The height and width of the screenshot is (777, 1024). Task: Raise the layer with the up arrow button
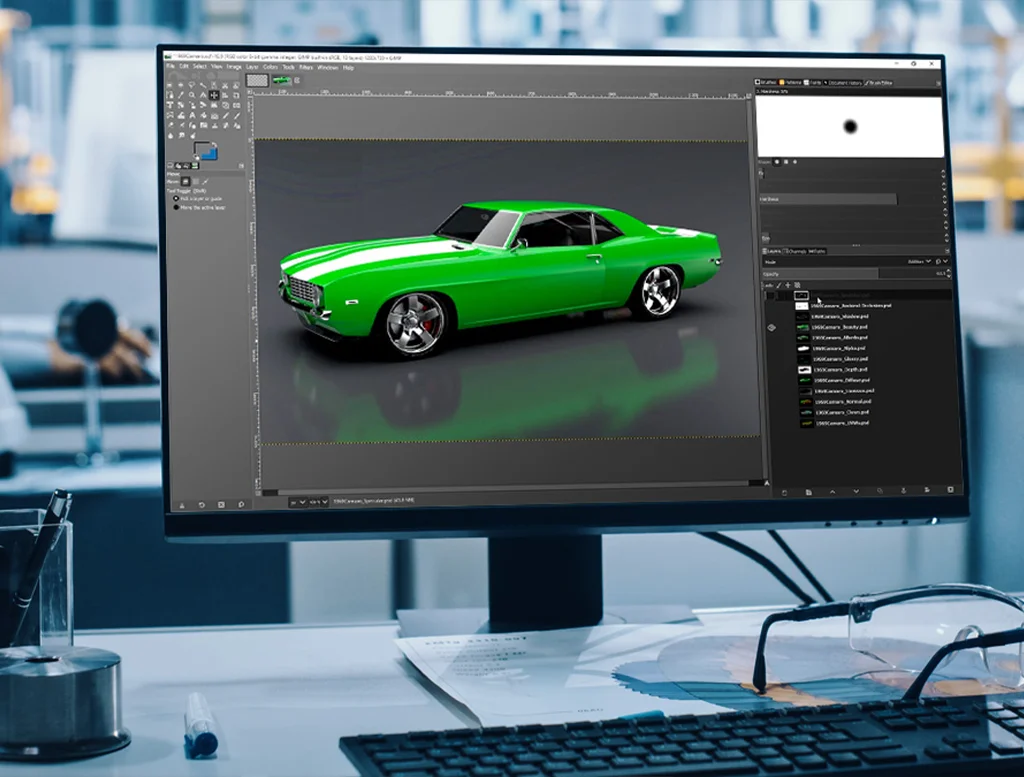pos(832,492)
